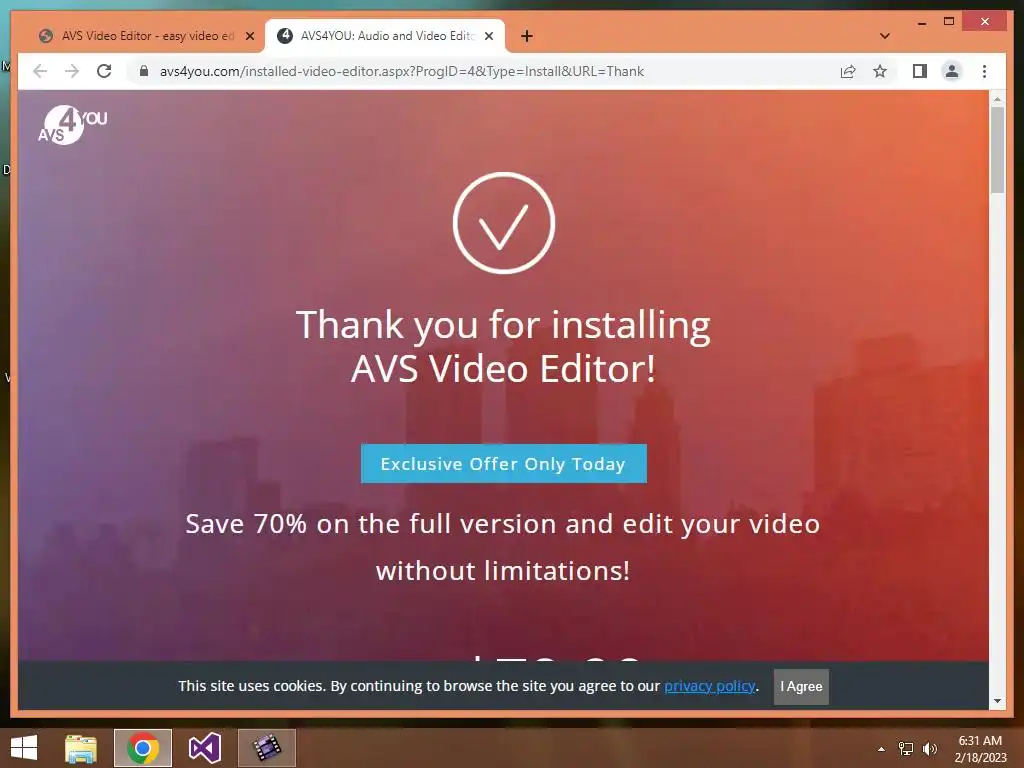The height and width of the screenshot is (768, 1024).
Task: Click Exclusive Offer Only Today button
Action: 504,464
